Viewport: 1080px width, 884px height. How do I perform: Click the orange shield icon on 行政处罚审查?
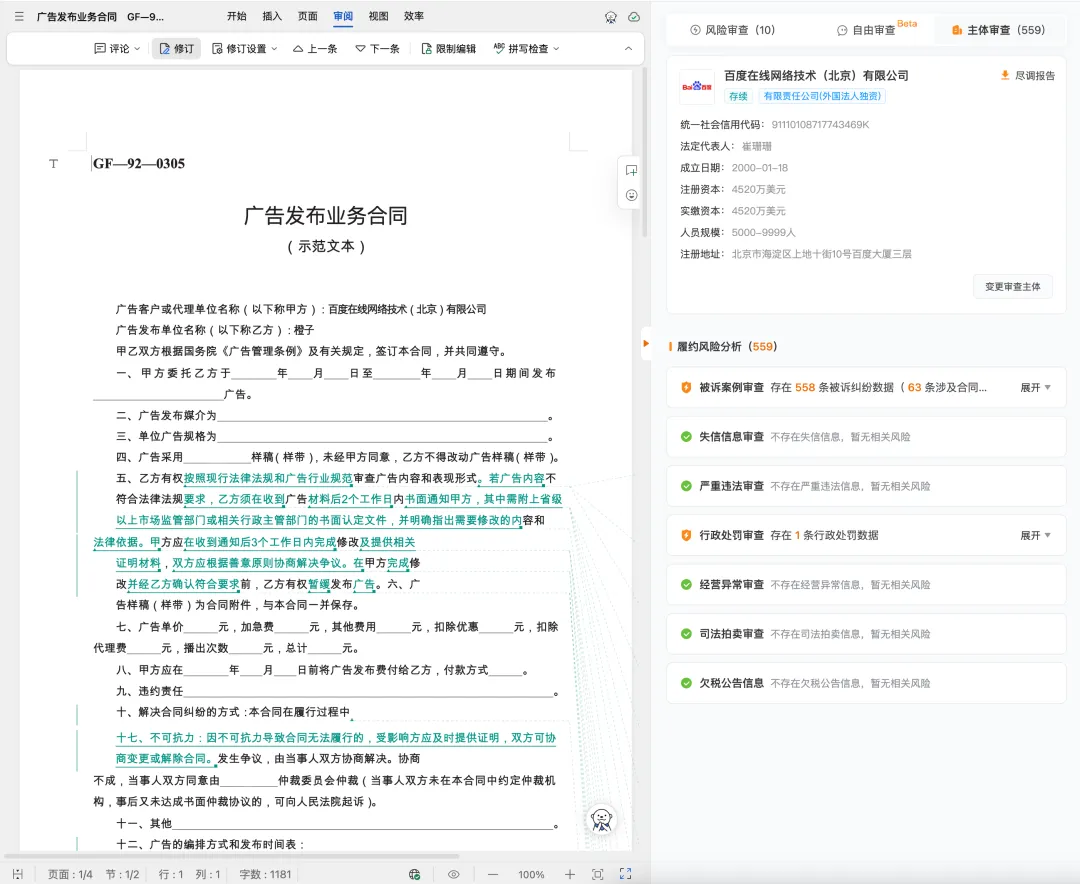pyautogui.click(x=686, y=535)
